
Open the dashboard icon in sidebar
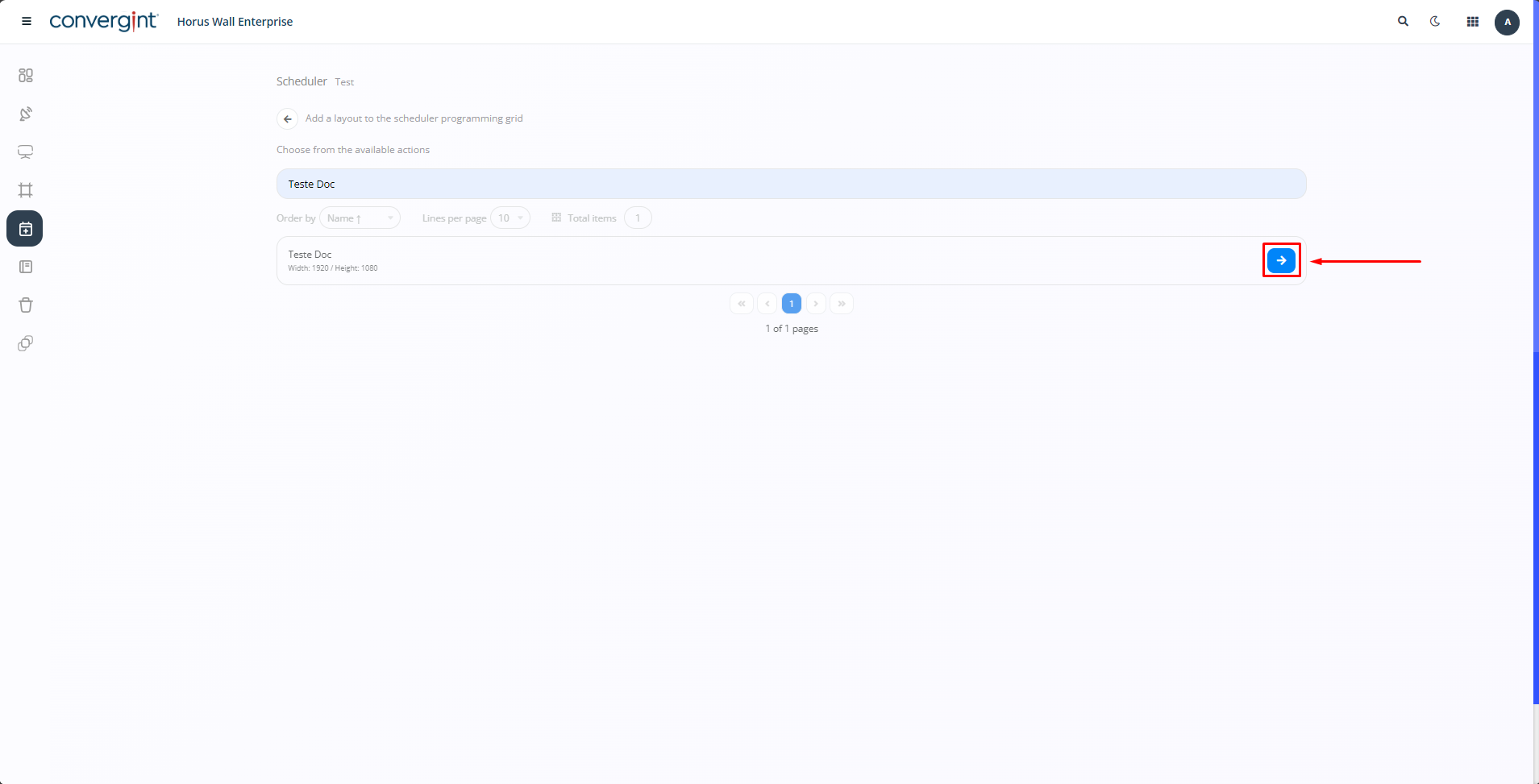pos(26,75)
